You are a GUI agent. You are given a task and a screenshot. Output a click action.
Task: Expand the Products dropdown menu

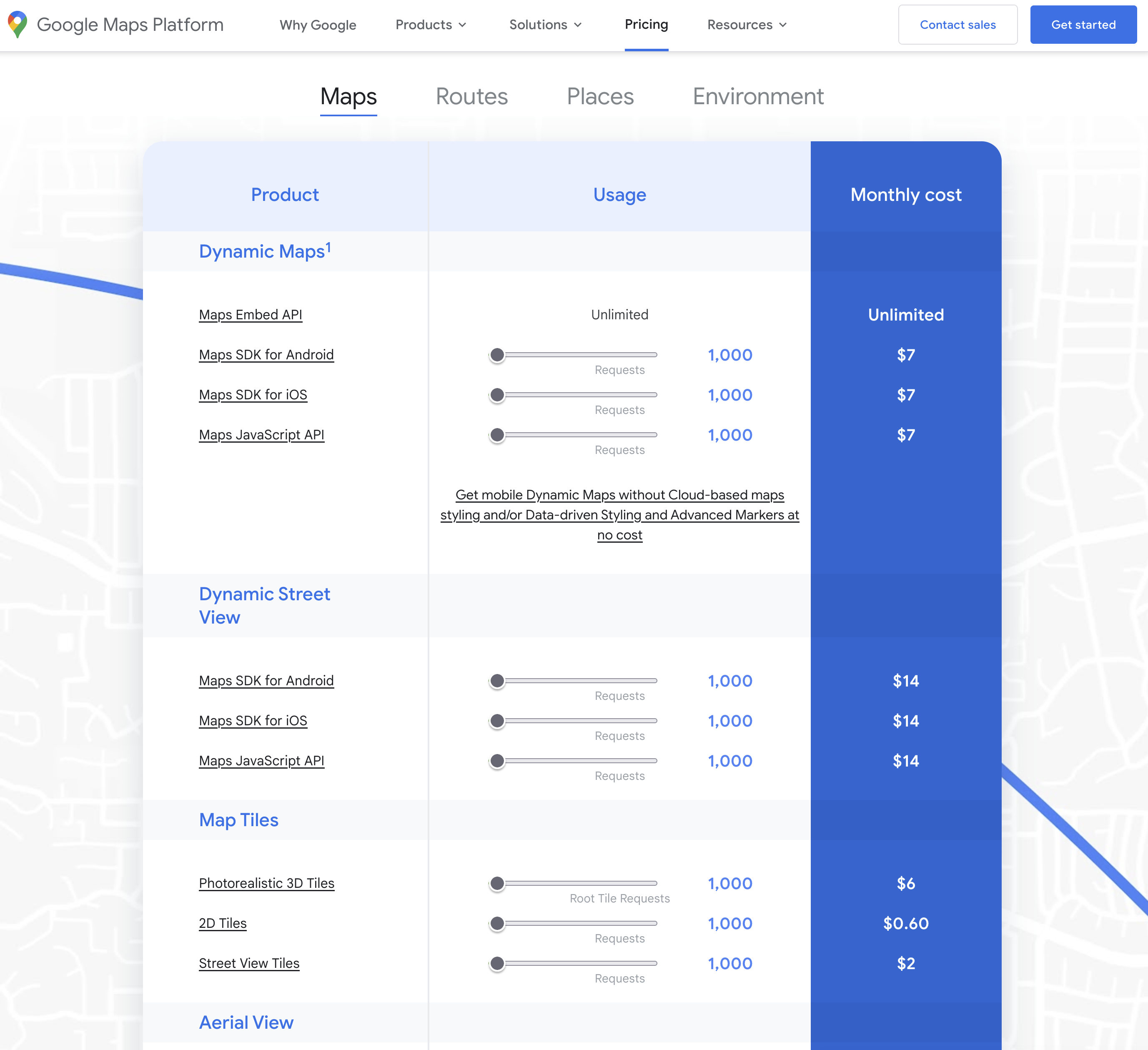pyautogui.click(x=431, y=25)
